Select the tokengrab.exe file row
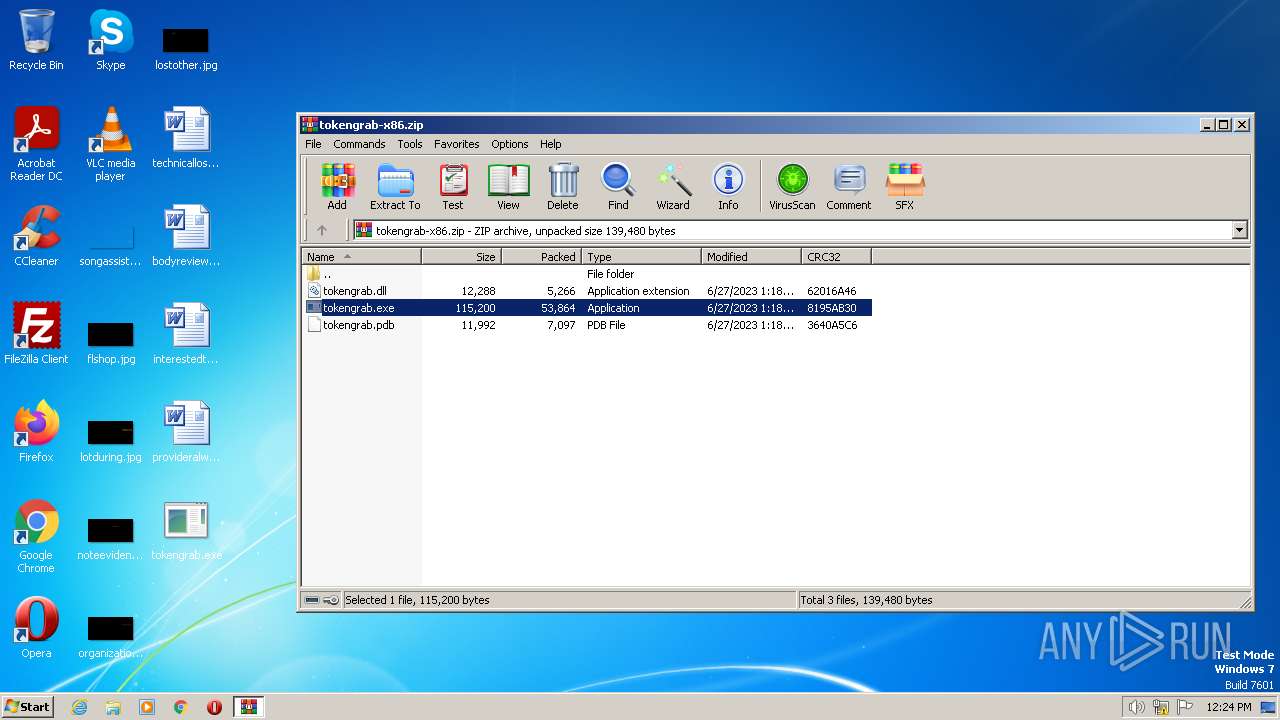Screen dimensions: 1280x720 [x=587, y=308]
